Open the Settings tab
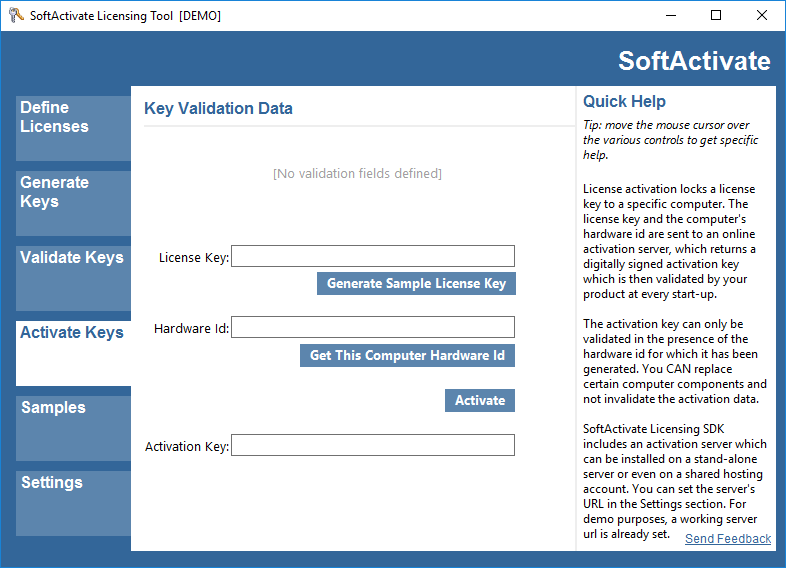Viewport: 786px width, 568px height. 73,503
